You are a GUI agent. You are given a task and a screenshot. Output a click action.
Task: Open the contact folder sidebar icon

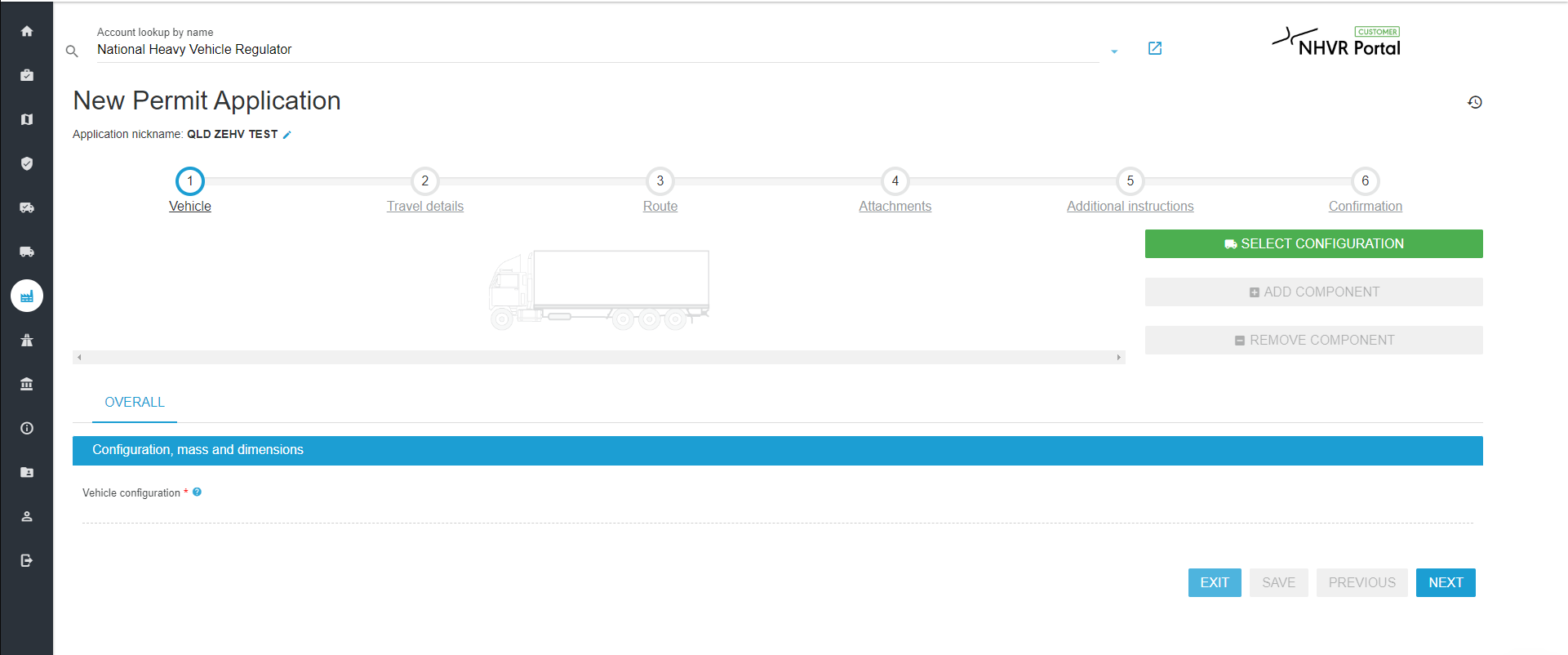(27, 472)
